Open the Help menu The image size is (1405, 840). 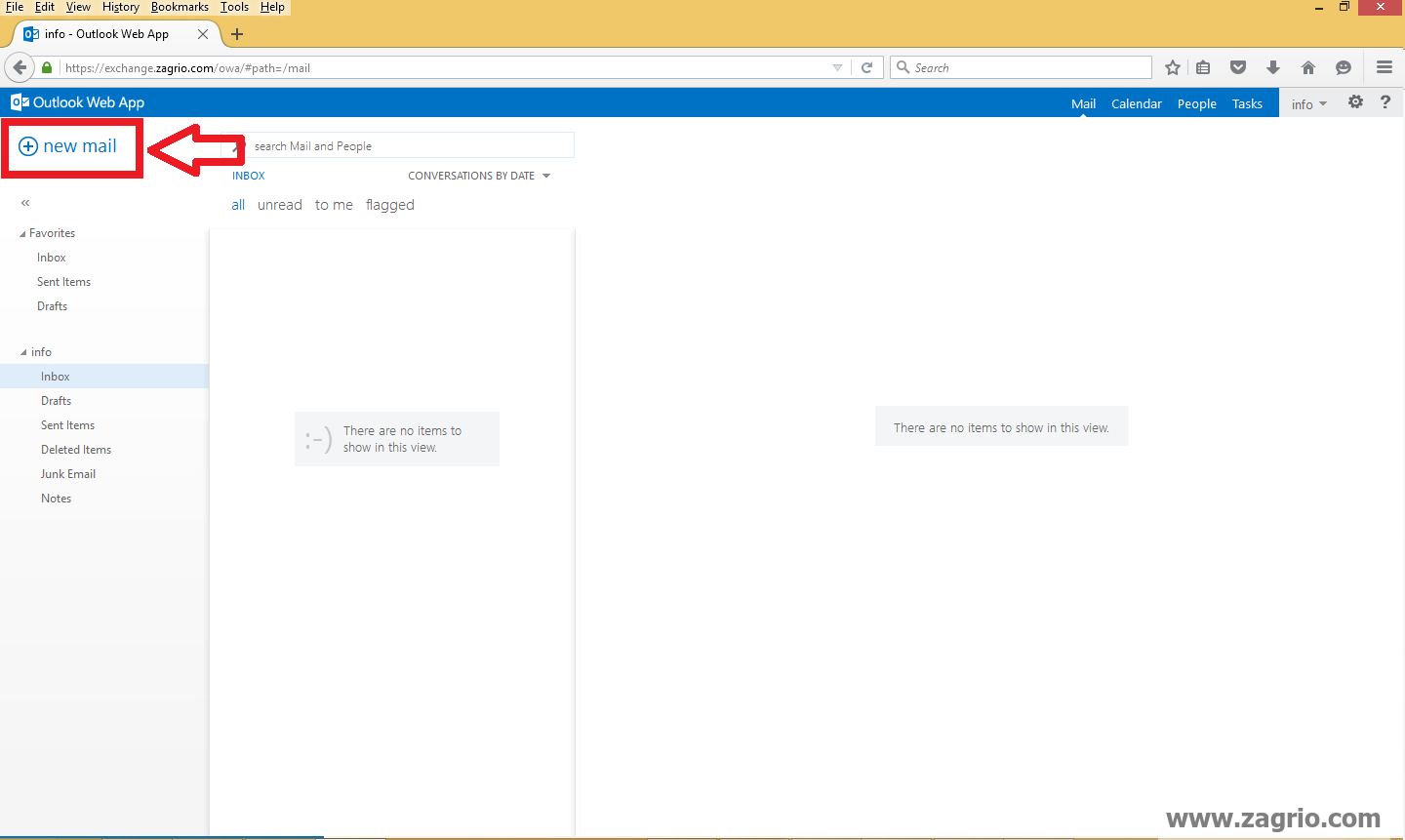[272, 7]
